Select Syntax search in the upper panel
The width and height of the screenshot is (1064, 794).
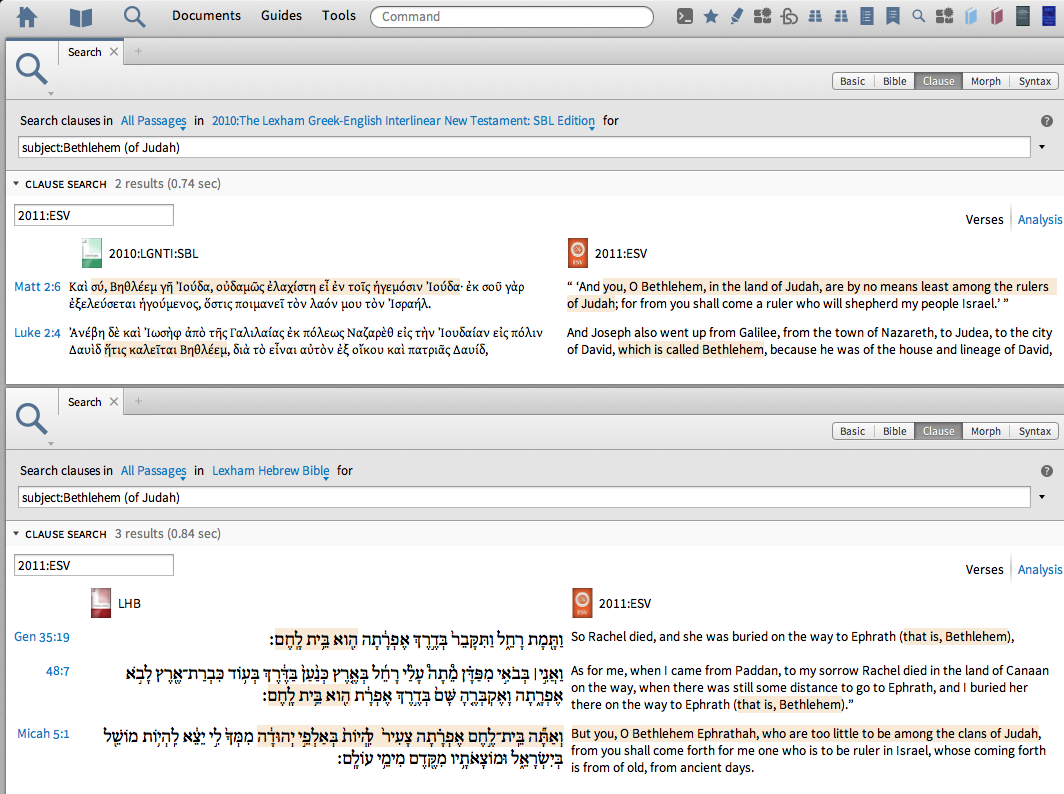[1034, 81]
